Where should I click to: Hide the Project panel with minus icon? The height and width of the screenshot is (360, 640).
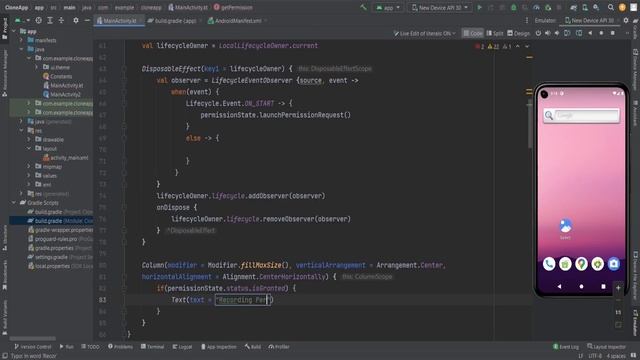point(87,20)
